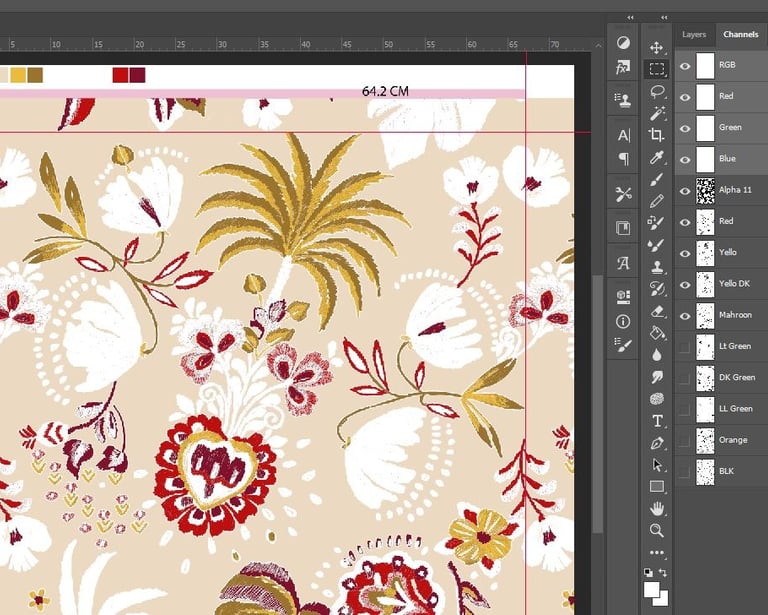Hide the Yello channel eye
The width and height of the screenshot is (768, 615).
pos(685,253)
